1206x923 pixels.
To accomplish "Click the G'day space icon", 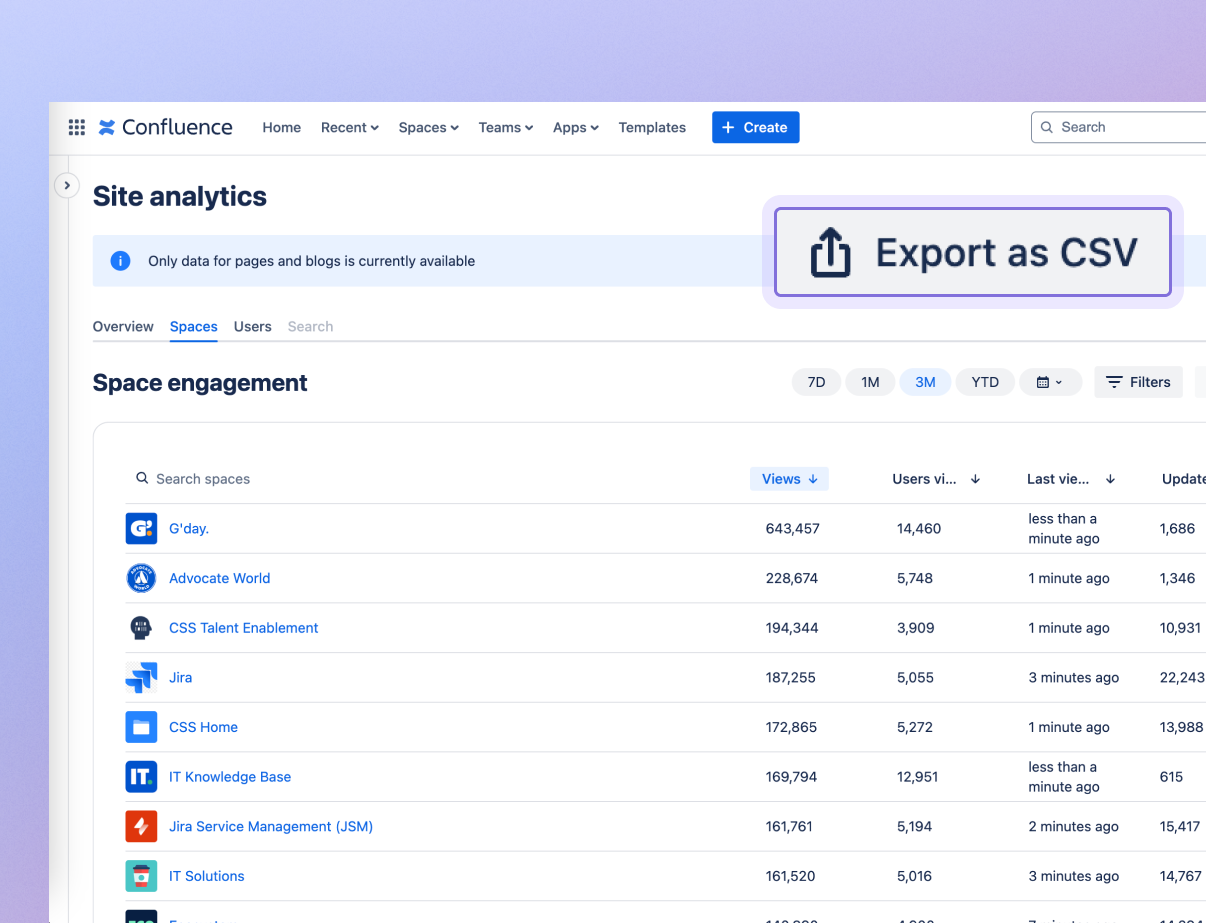I will [x=141, y=528].
